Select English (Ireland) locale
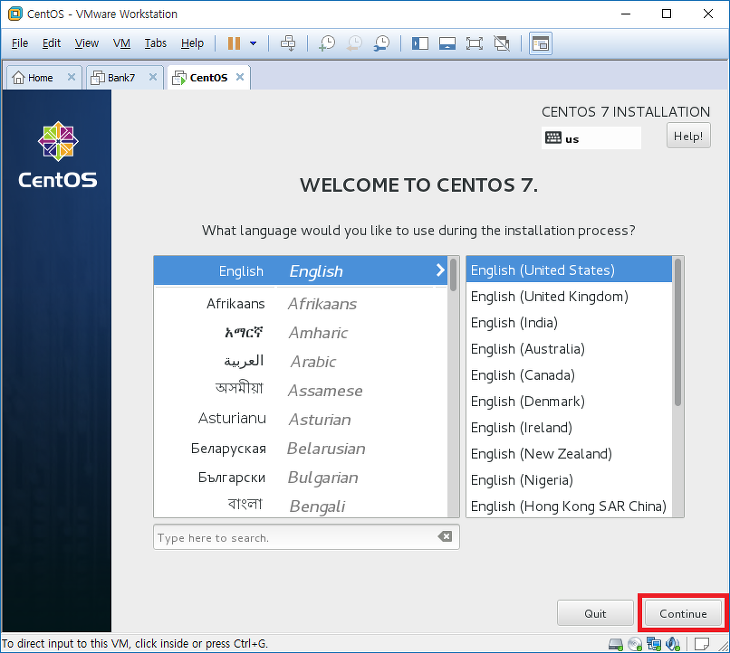Image resolution: width=730 pixels, height=653 pixels. (x=569, y=427)
